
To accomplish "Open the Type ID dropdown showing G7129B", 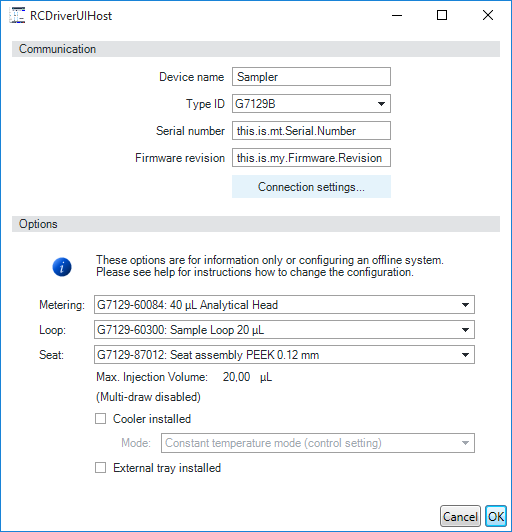I will coord(311,103).
